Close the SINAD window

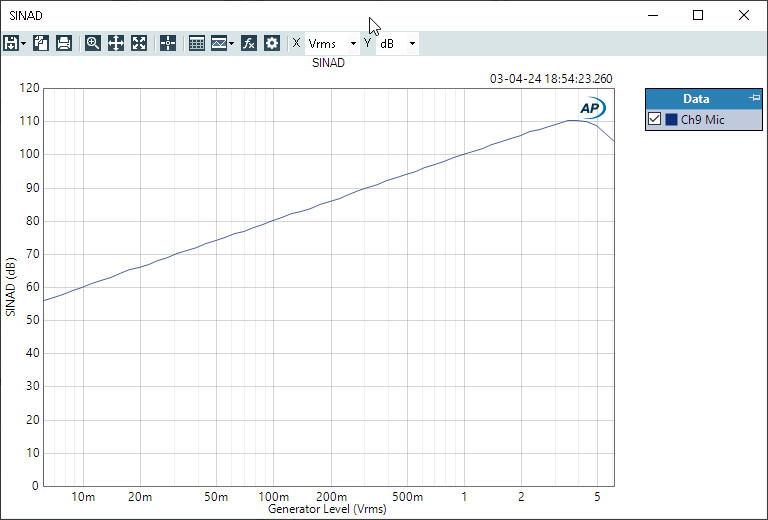(744, 15)
